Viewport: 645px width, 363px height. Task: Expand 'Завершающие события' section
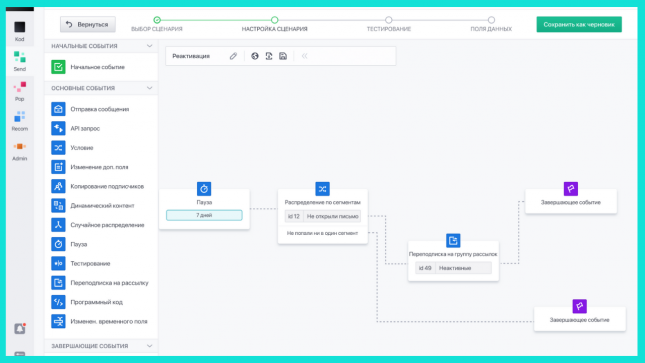pyautogui.click(x=149, y=346)
